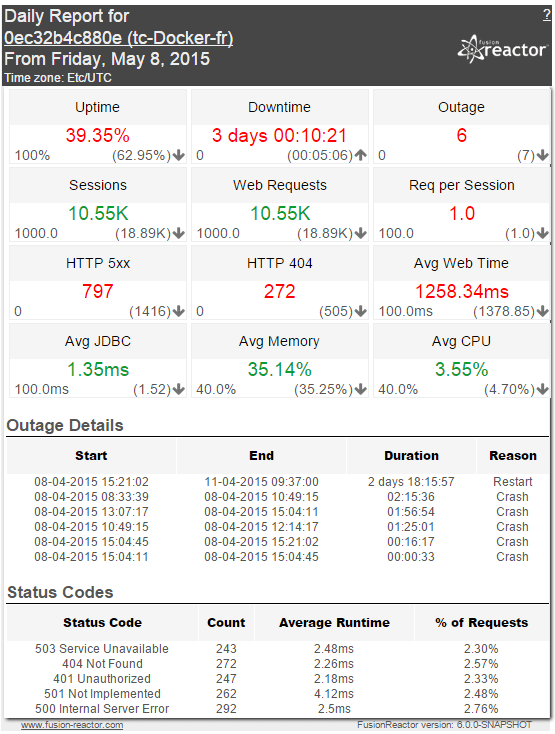Click the Uptime down arrow trend icon
555x734 pixels.
[x=178, y=155]
